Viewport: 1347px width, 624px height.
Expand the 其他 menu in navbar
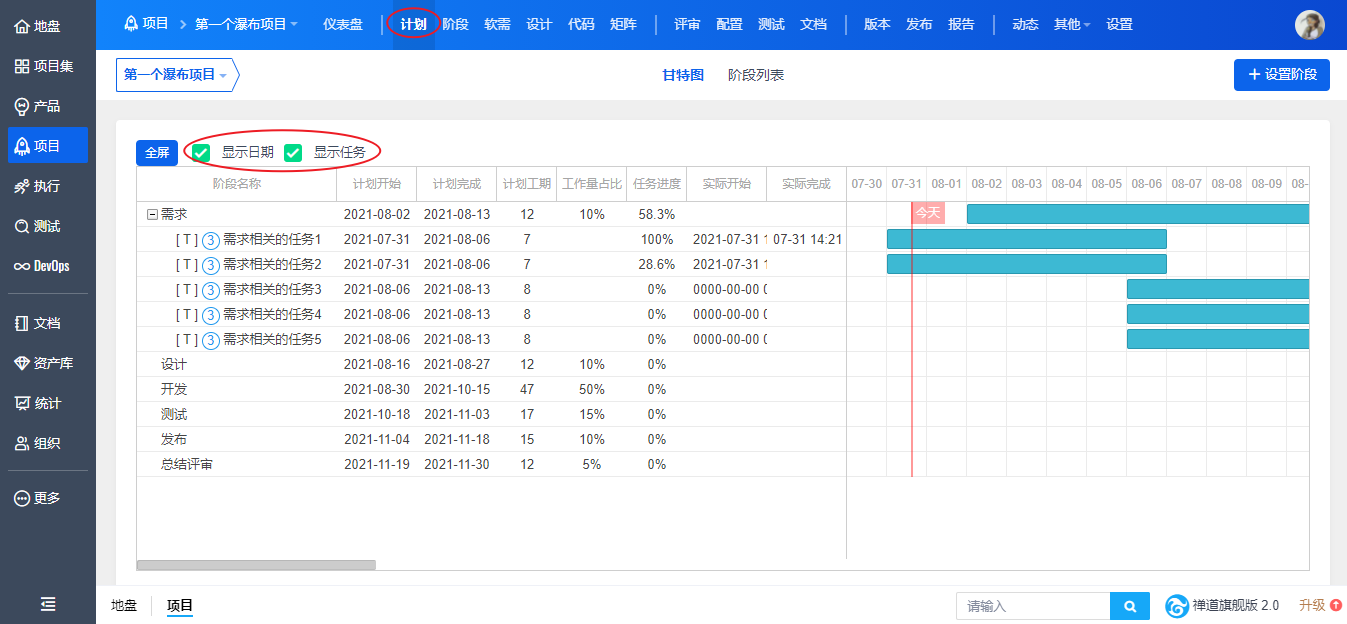pos(1071,24)
